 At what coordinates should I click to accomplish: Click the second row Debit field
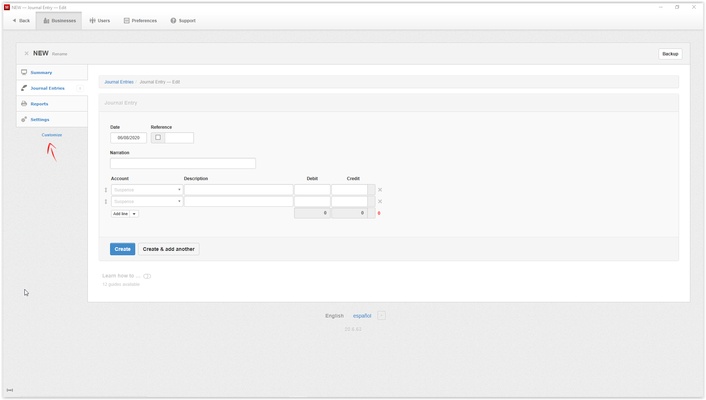[x=312, y=202]
